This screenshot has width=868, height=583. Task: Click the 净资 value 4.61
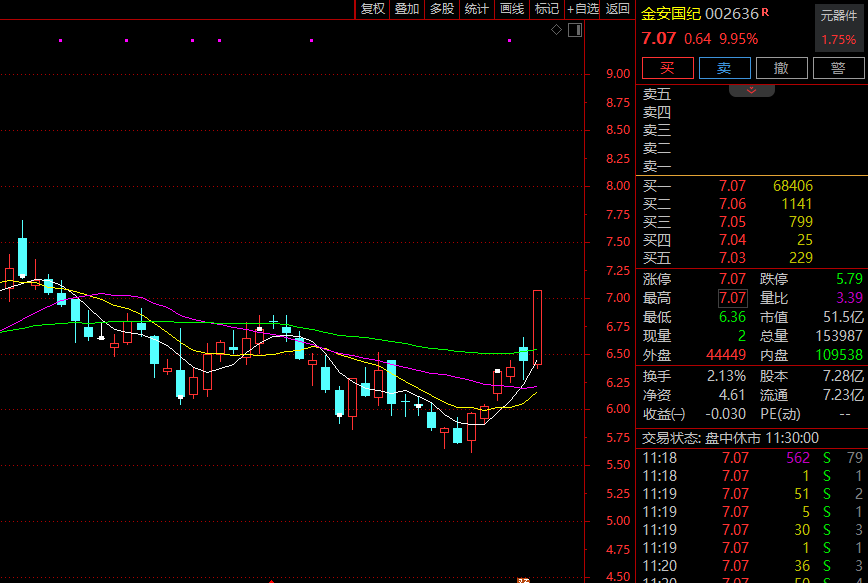coord(731,395)
